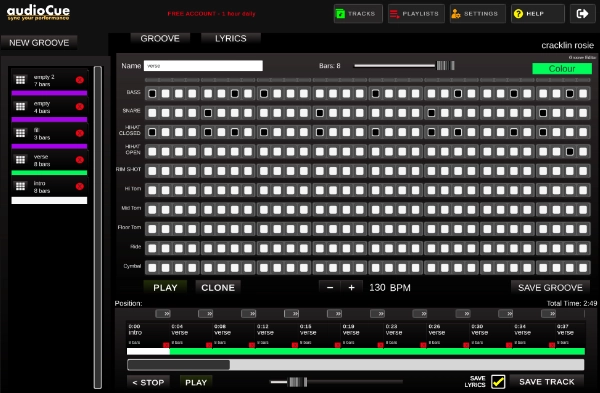Toggle the first SNARE step in bar 2
The image size is (600, 393).
click(x=208, y=113)
